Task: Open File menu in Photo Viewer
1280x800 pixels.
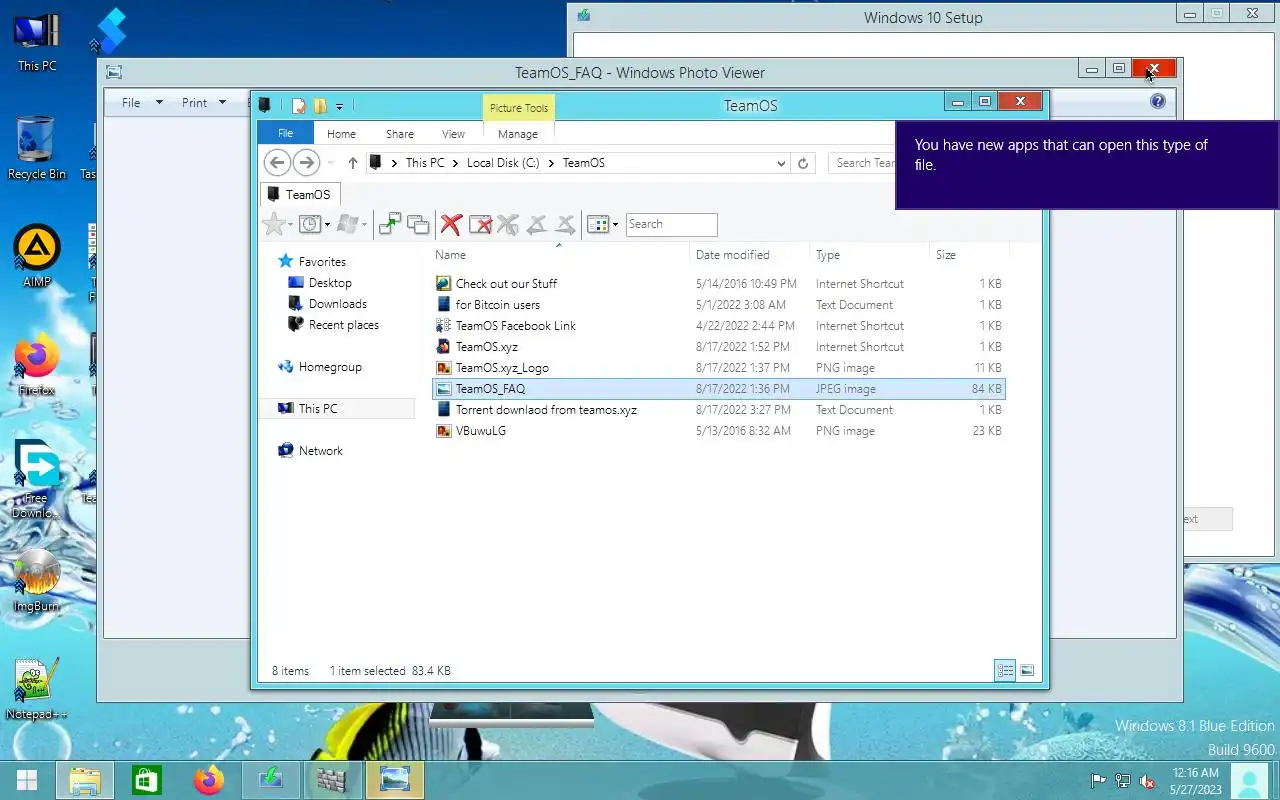Action: coord(141,102)
